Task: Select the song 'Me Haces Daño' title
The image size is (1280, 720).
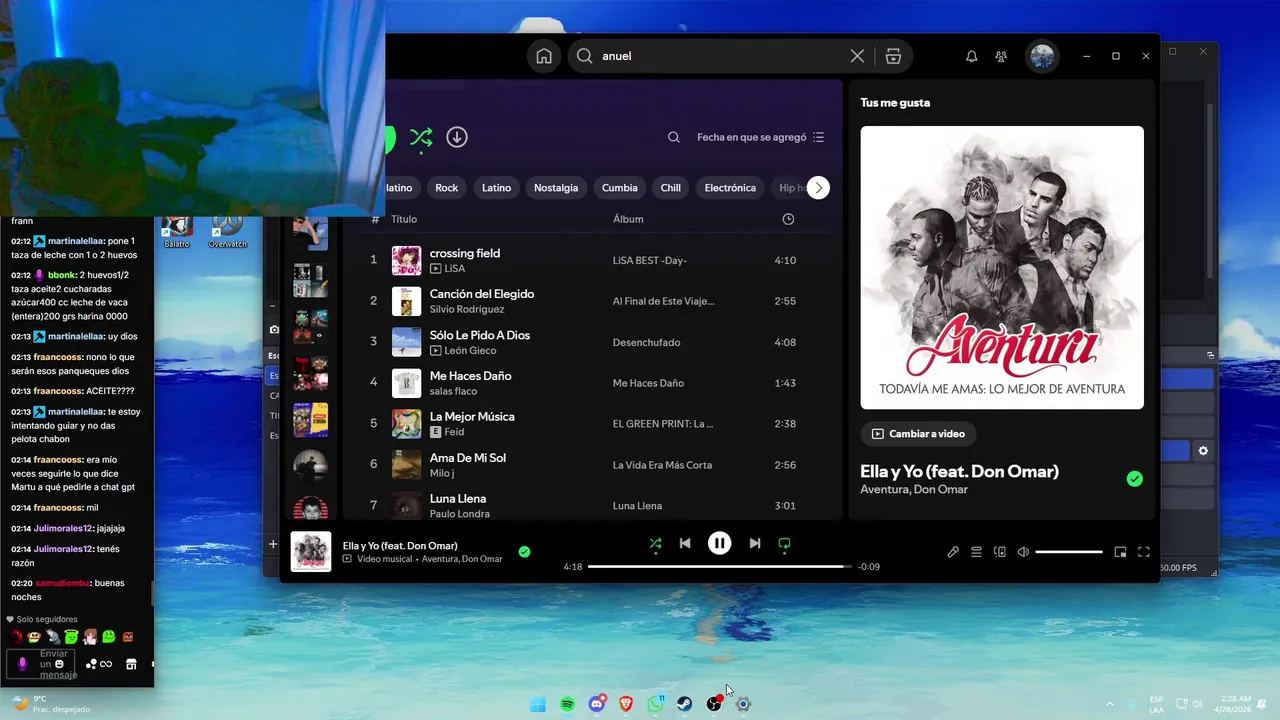Action: click(x=470, y=376)
